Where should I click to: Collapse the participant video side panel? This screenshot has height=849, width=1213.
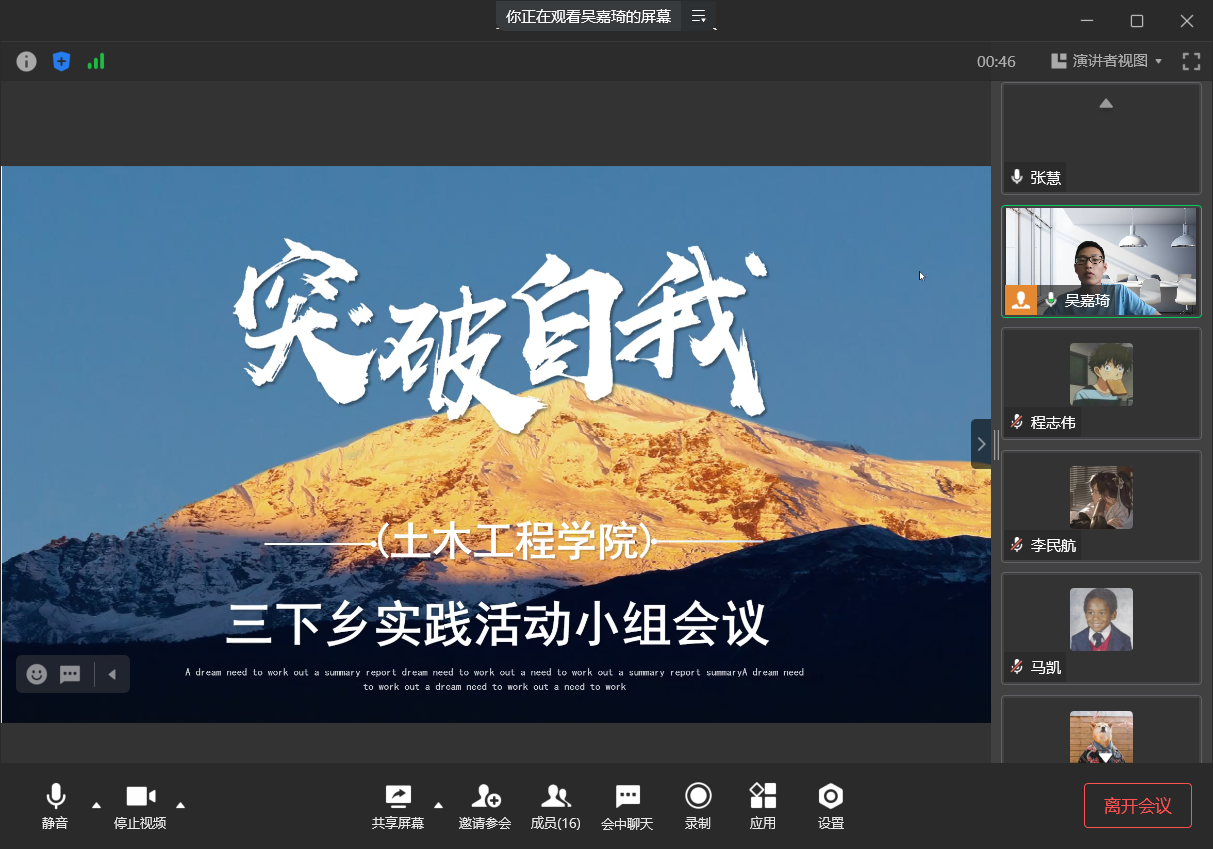pyautogui.click(x=981, y=444)
